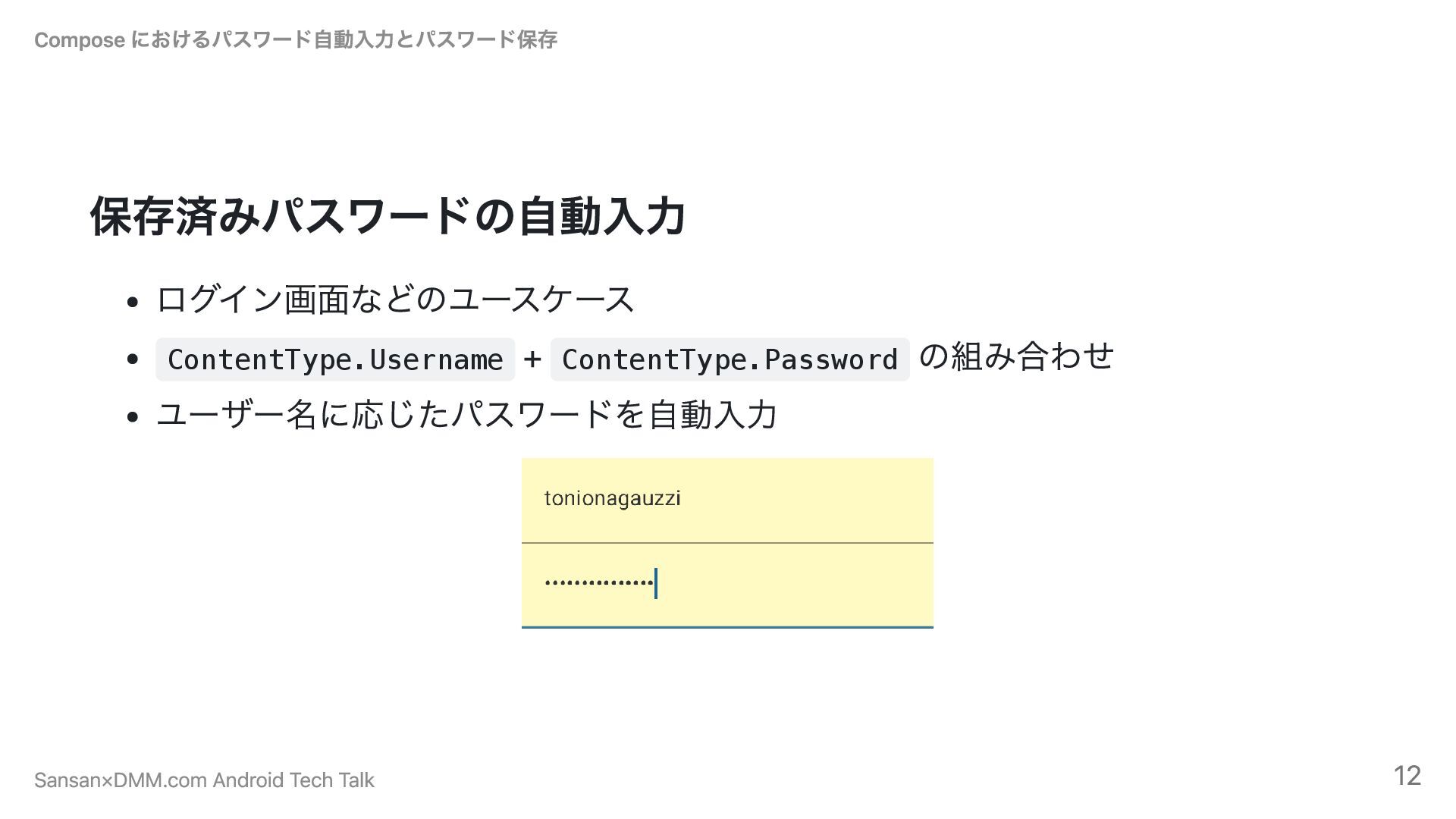The image size is (1456, 819).
Task: Click the bullet ユーザー名に応じたパスワードを自動入力
Action: 466,415
